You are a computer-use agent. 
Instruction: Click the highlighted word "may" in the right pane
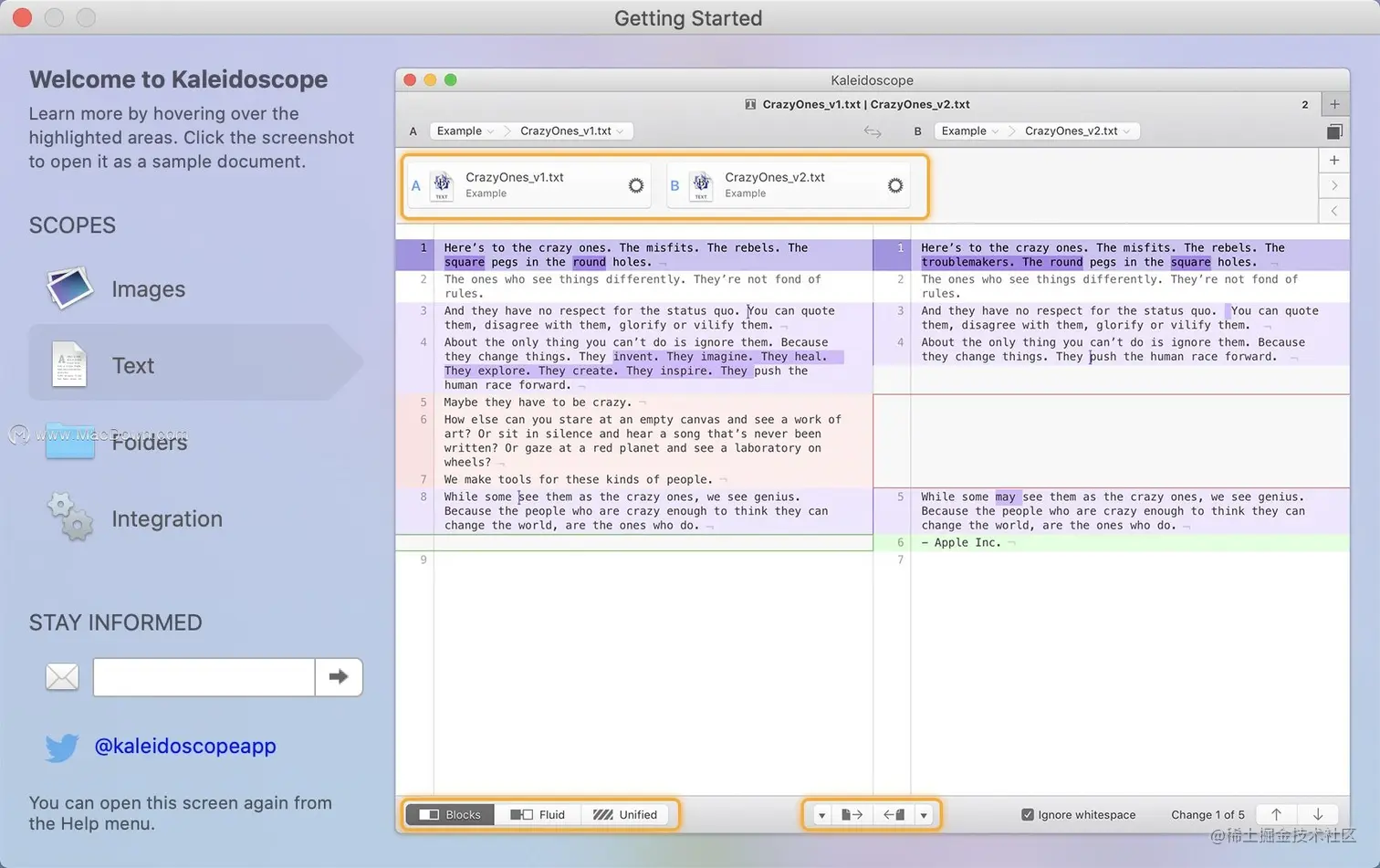point(1005,497)
